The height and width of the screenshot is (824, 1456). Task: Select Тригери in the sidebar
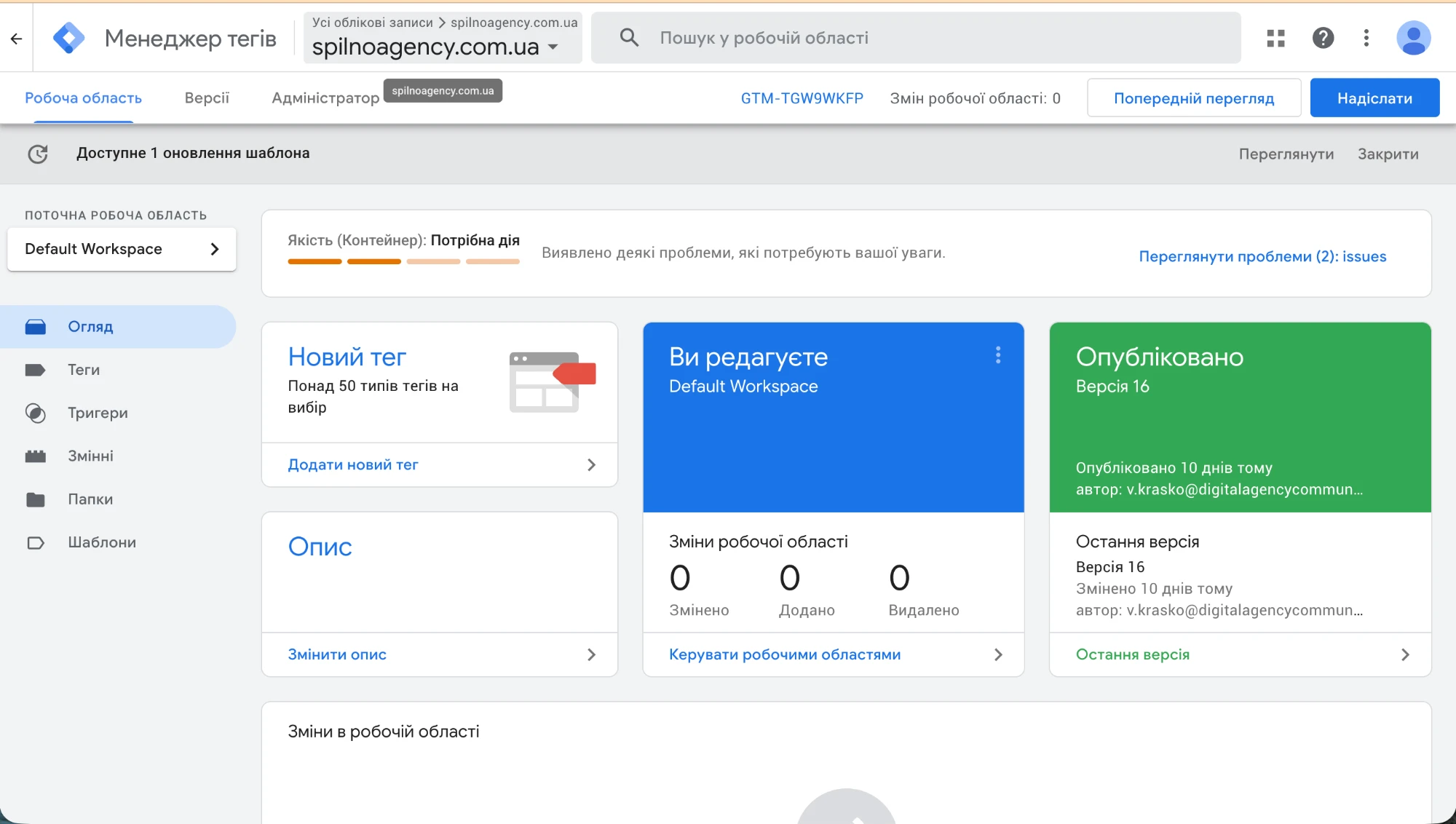point(118,413)
